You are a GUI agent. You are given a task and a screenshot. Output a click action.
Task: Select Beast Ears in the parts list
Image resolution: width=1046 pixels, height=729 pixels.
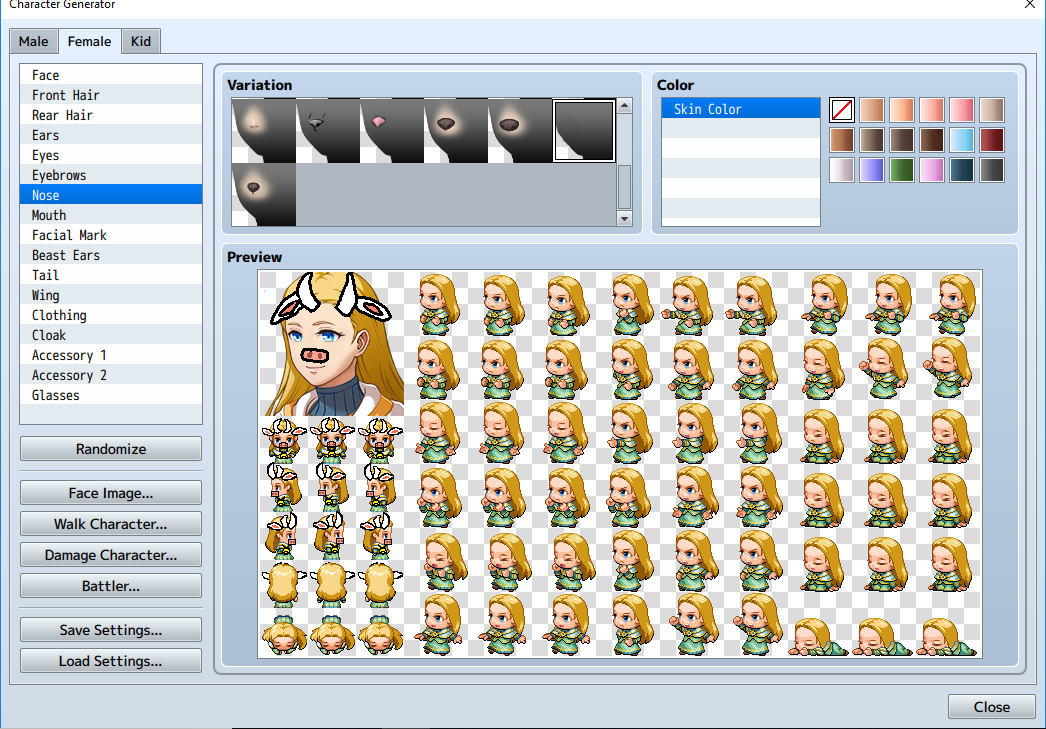point(66,255)
